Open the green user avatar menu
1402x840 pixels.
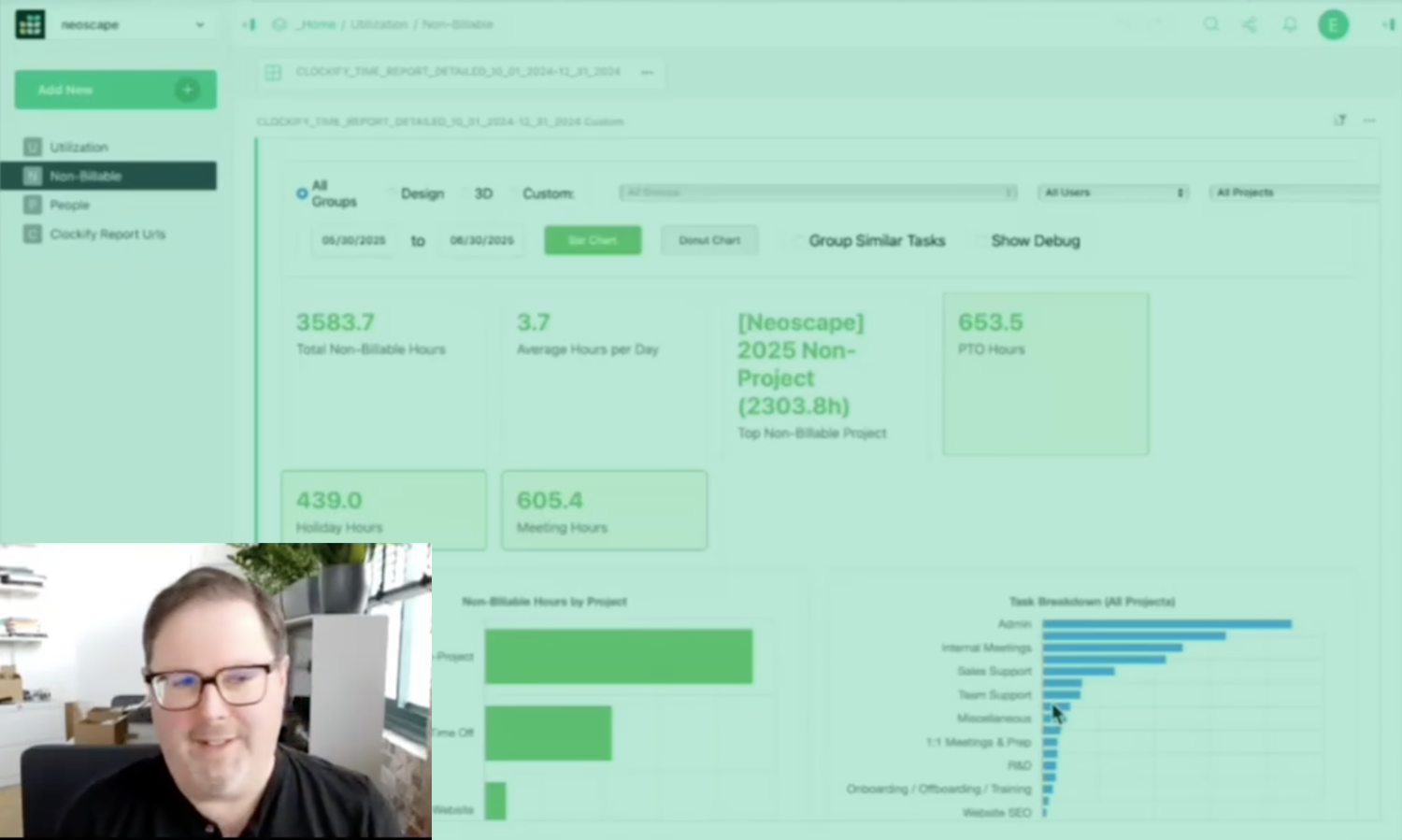pyautogui.click(x=1333, y=24)
